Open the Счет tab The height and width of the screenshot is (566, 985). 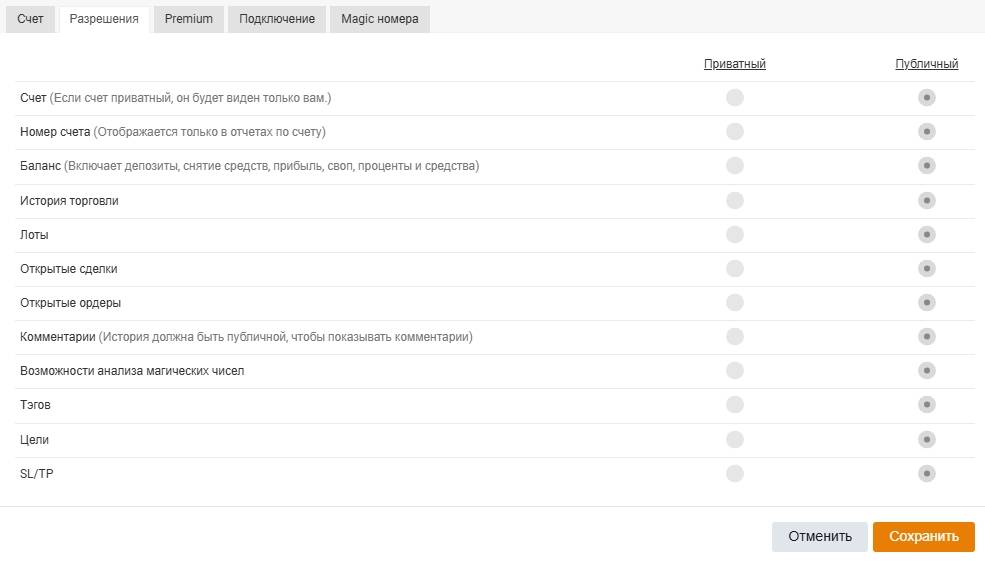point(31,19)
